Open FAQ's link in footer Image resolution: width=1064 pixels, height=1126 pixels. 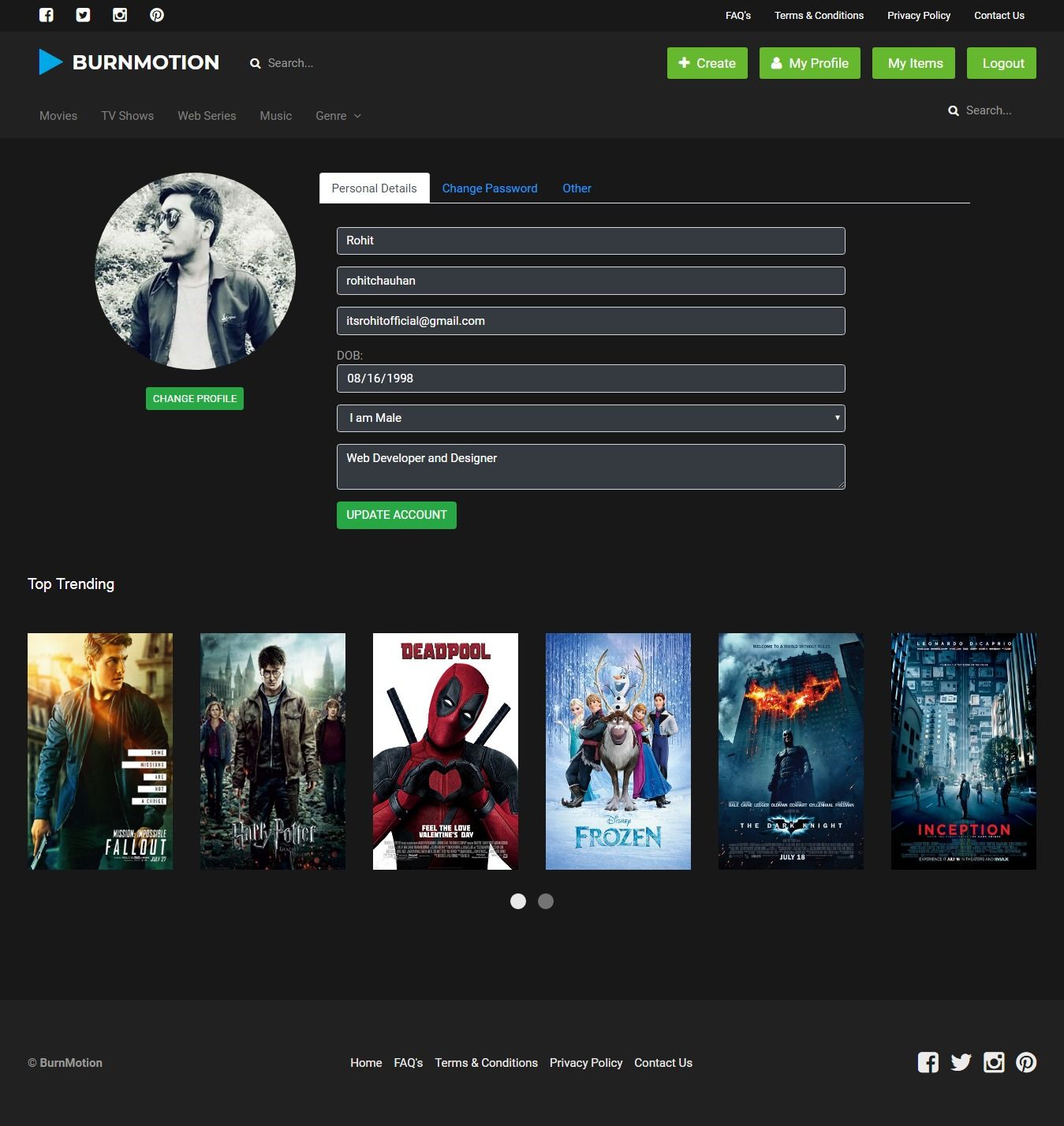(409, 1063)
